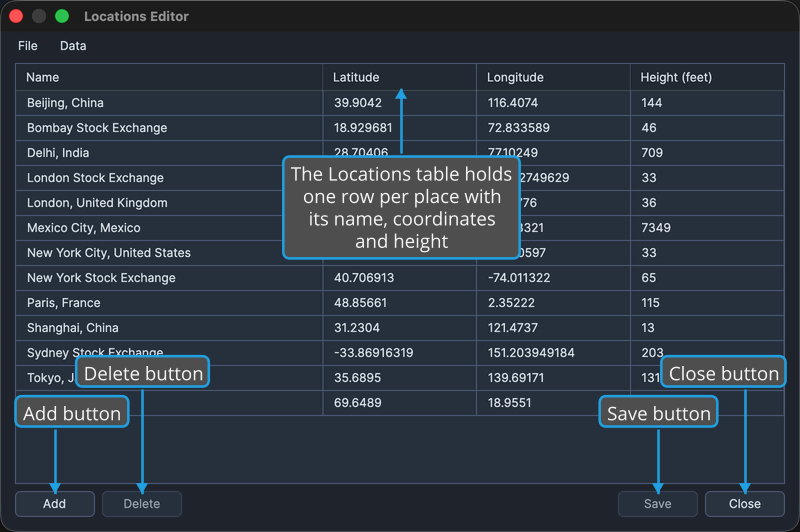Select the London Stock Exchange name cell
The width and height of the screenshot is (800, 532).
pos(169,178)
